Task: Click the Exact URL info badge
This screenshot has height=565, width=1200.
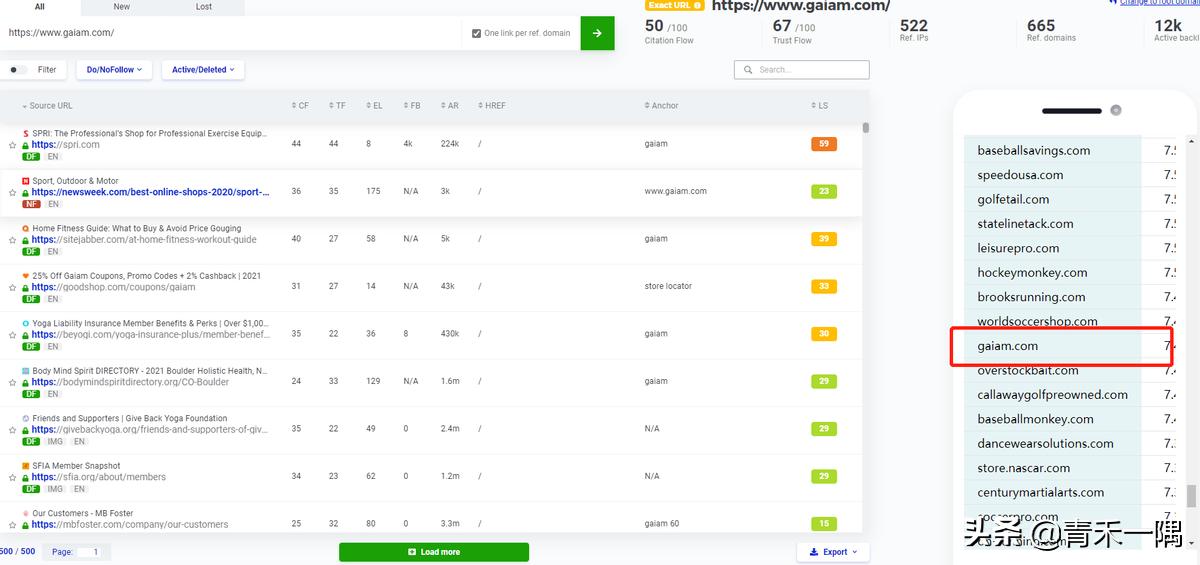Action: [x=675, y=5]
